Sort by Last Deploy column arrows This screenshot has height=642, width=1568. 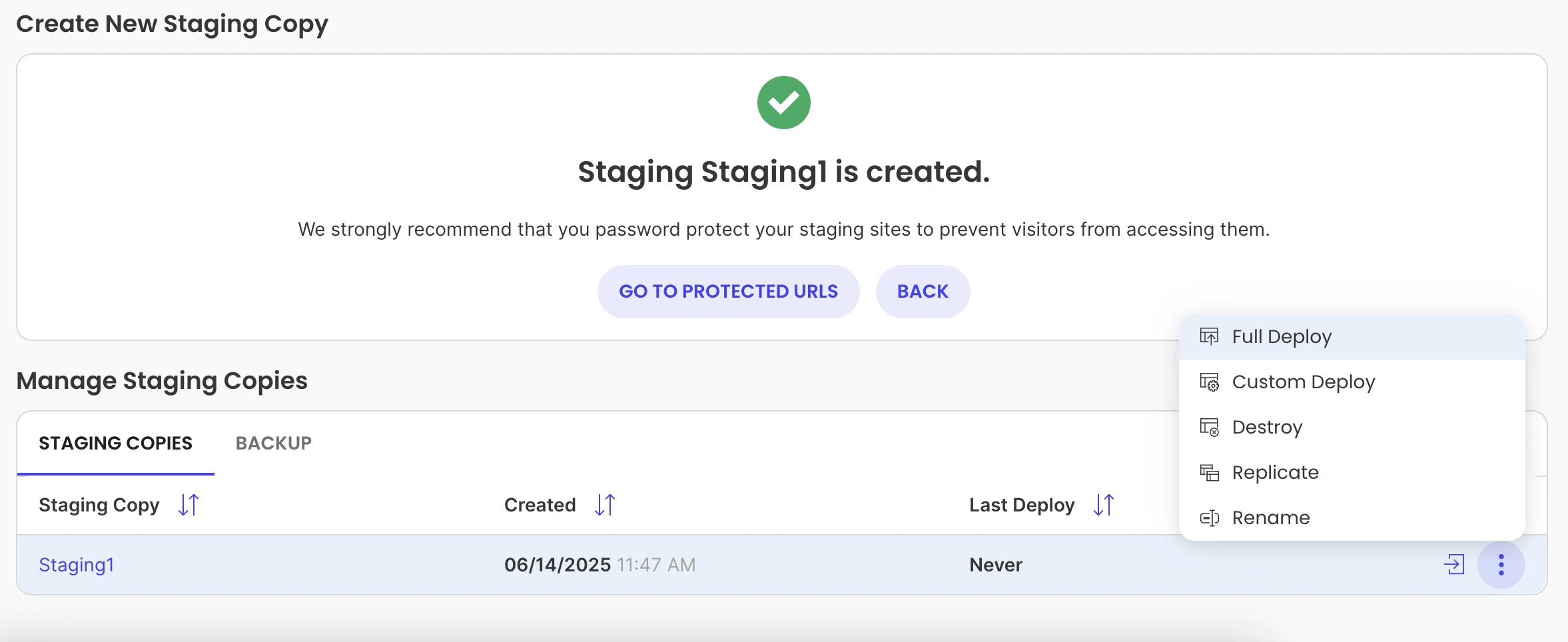[x=1104, y=505]
